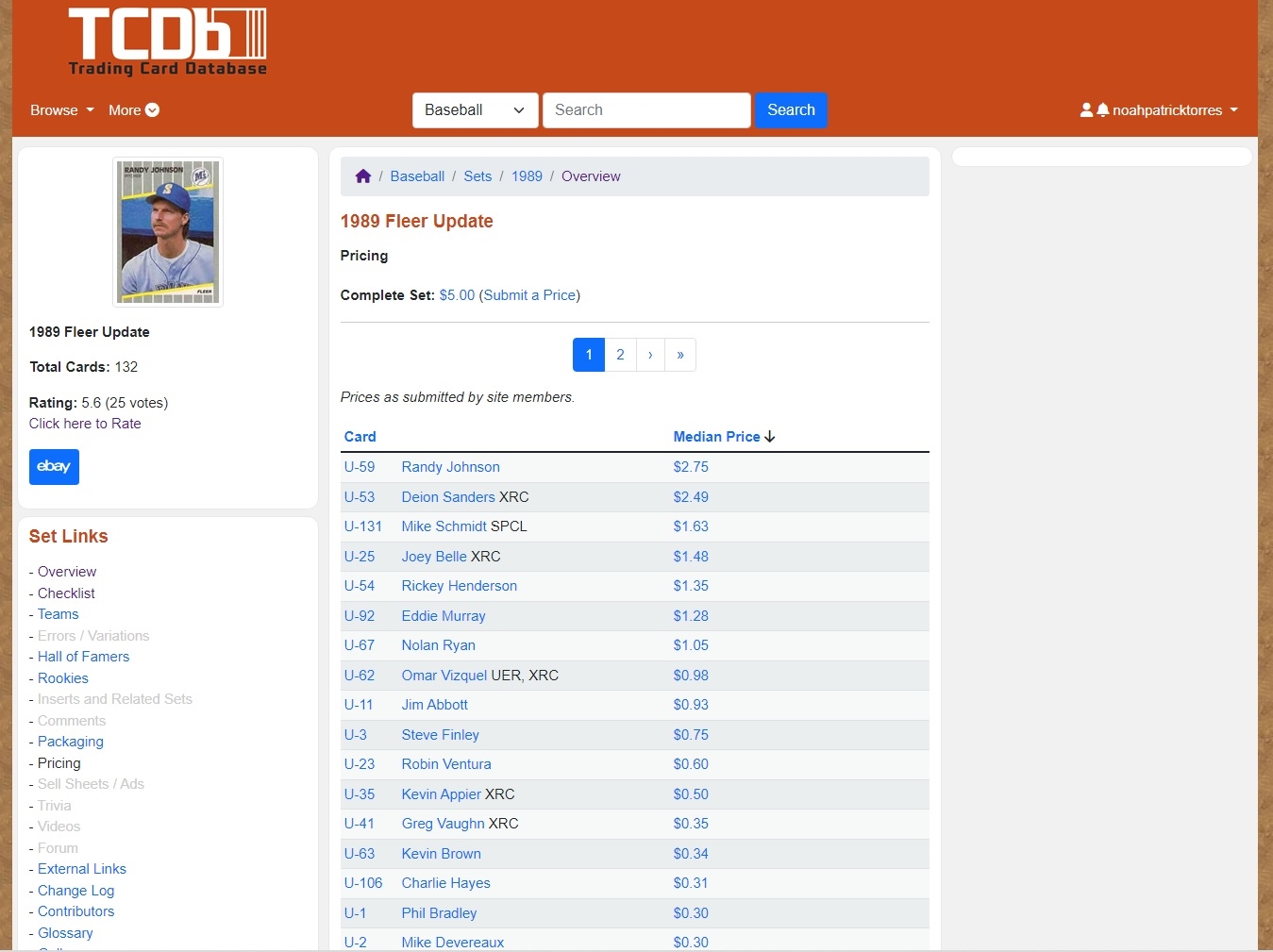Open Rookies in Set Links
Image resolution: width=1273 pixels, height=952 pixels.
pos(62,678)
